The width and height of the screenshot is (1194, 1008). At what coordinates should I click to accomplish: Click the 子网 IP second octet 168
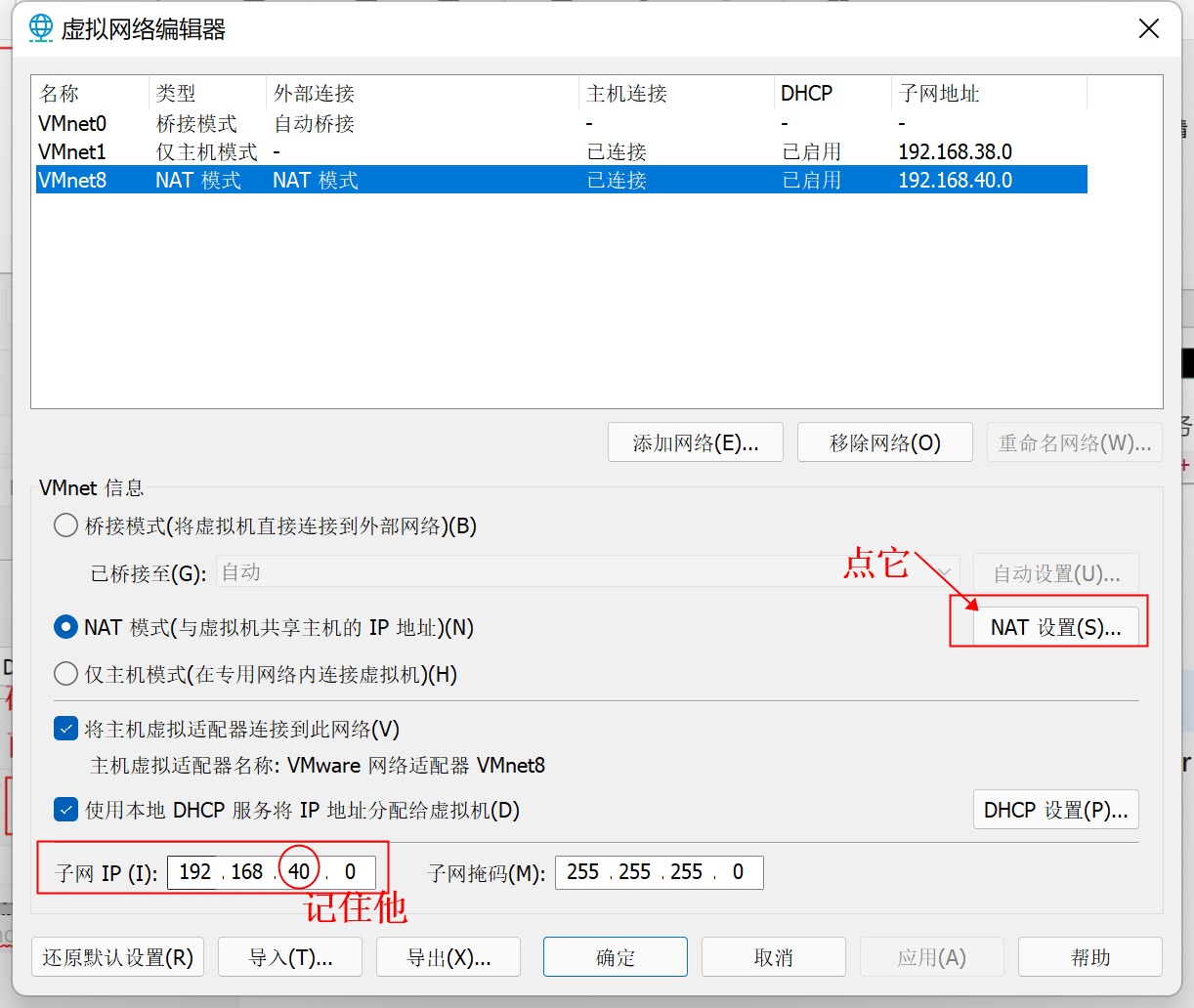[x=247, y=871]
